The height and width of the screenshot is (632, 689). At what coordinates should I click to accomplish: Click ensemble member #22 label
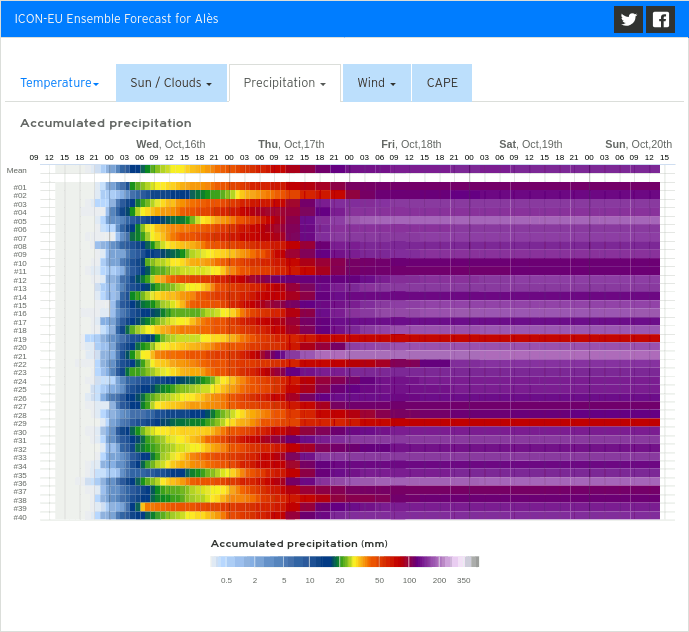(x=20, y=365)
